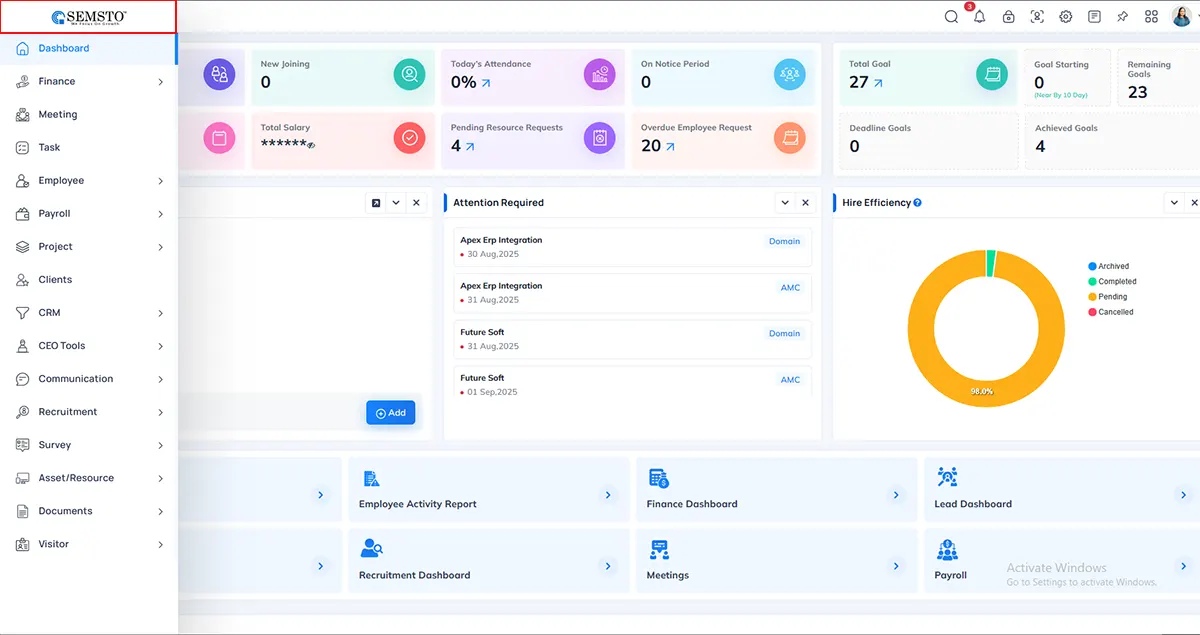Open the settings gear icon

pyautogui.click(x=1066, y=17)
